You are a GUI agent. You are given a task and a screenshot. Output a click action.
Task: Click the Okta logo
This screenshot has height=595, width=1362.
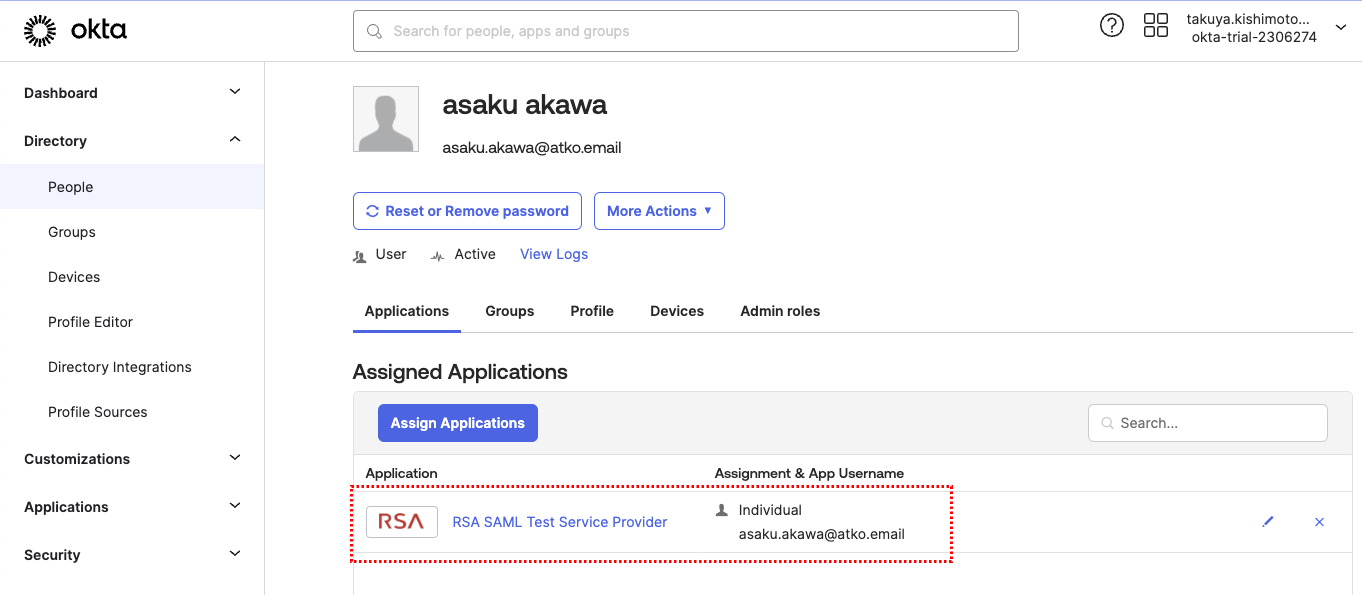pyautogui.click(x=75, y=31)
